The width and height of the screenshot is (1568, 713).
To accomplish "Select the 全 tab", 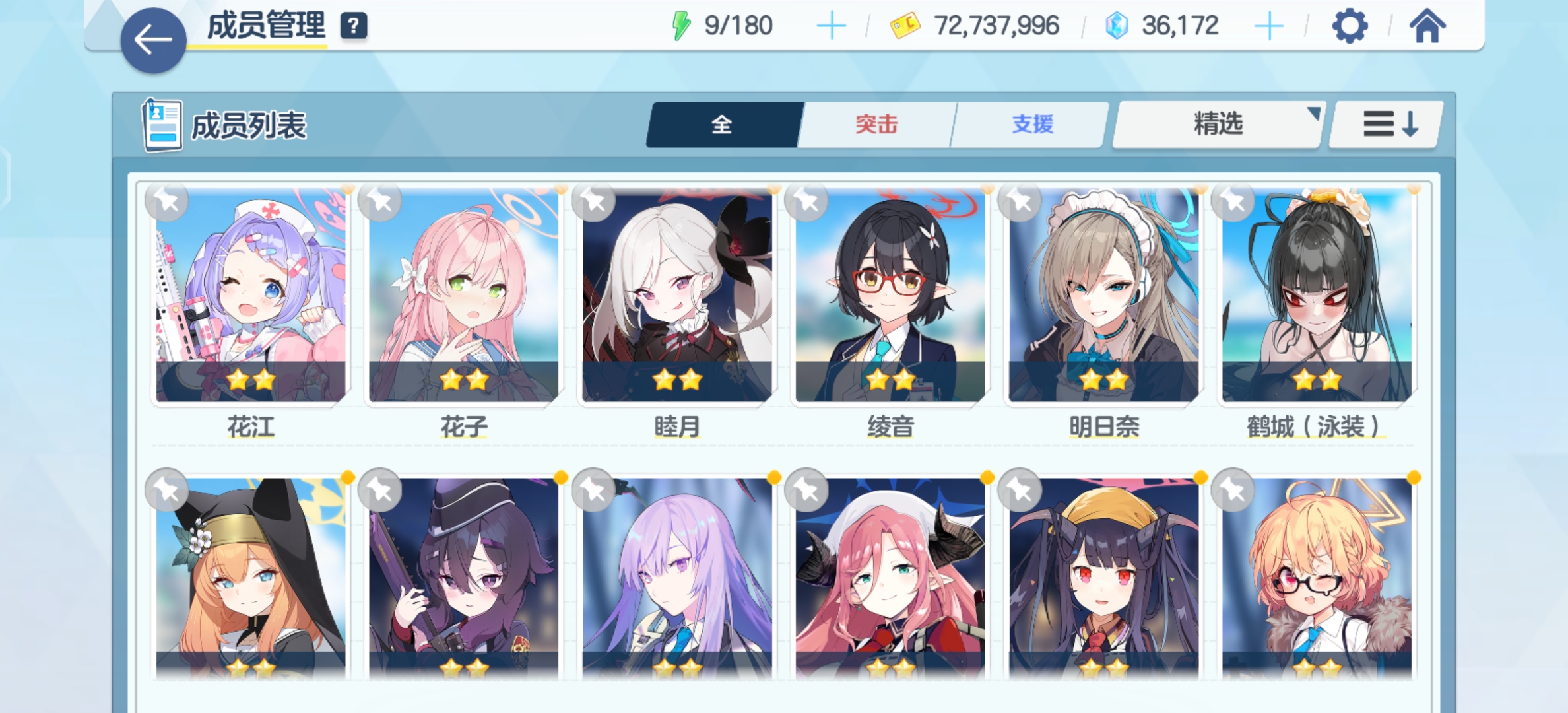I will tap(723, 124).
